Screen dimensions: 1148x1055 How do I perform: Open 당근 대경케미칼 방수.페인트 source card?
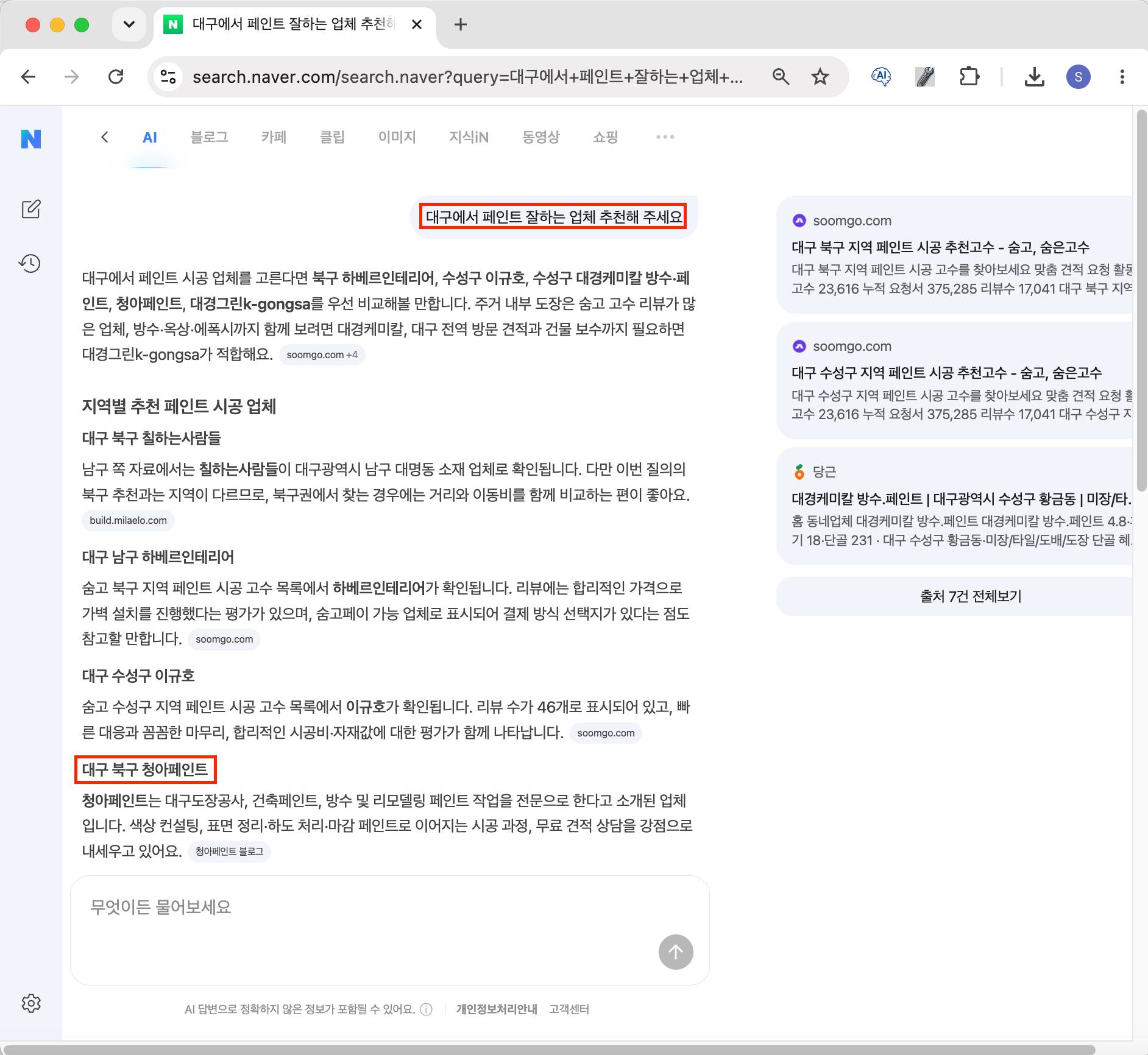pos(955,506)
